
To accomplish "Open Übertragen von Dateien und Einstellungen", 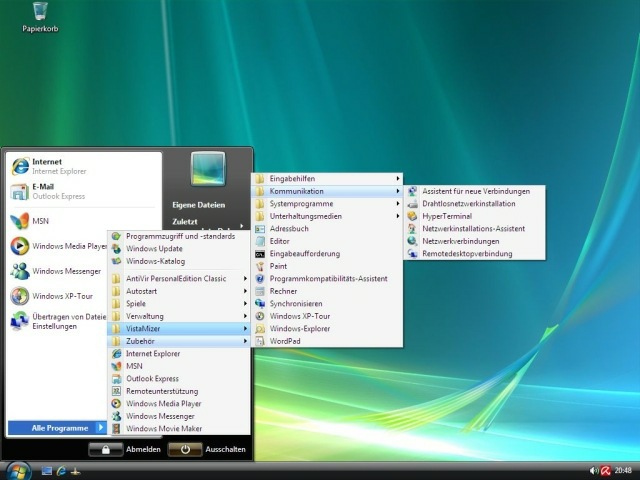I will pos(57,321).
